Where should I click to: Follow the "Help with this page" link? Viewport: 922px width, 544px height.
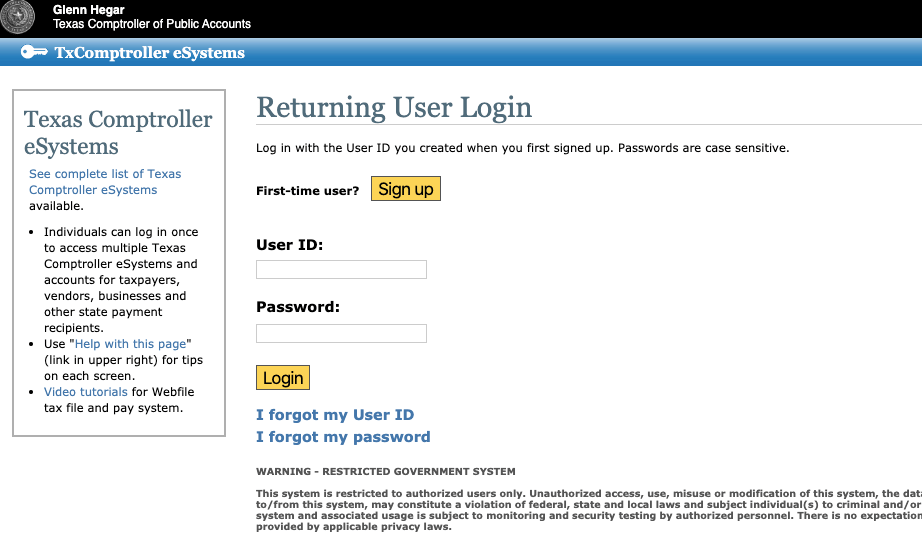click(130, 344)
